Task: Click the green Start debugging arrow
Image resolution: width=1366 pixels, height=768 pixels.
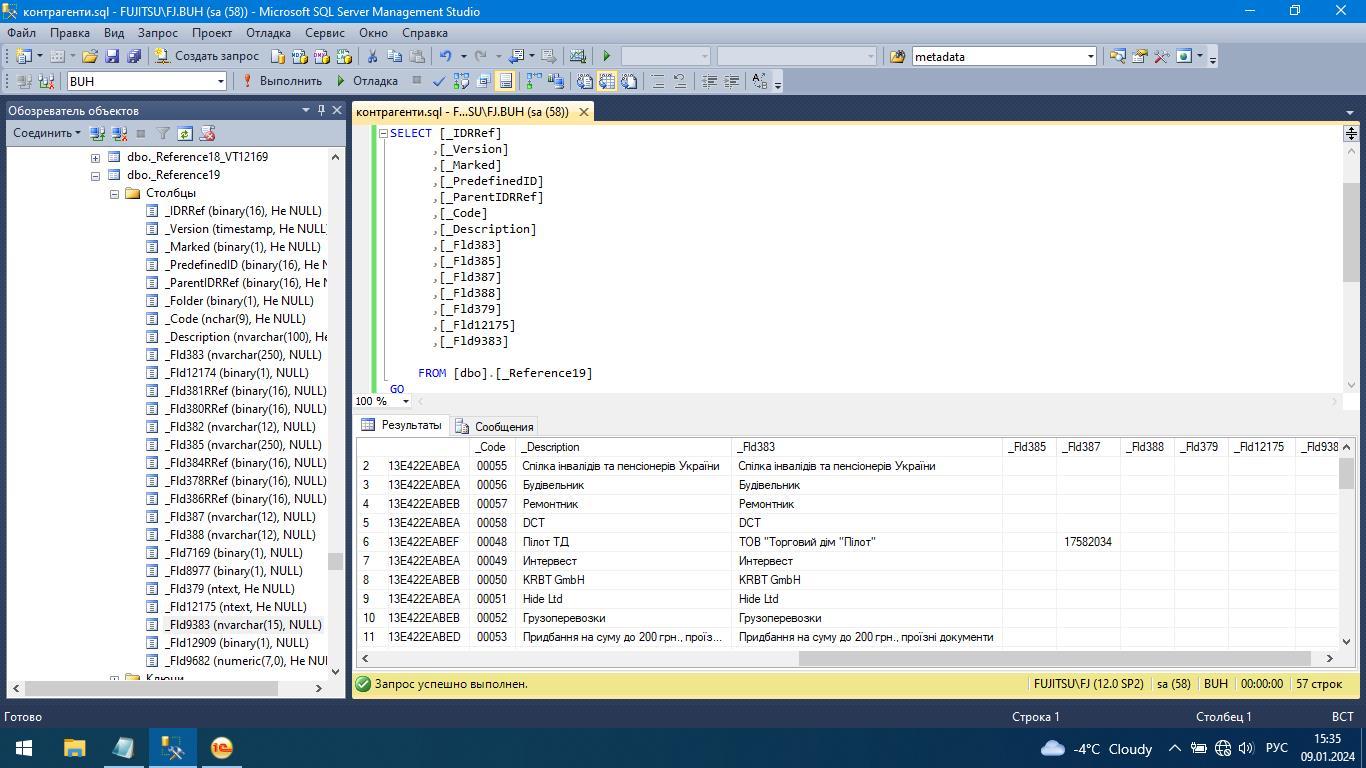Action: [606, 57]
